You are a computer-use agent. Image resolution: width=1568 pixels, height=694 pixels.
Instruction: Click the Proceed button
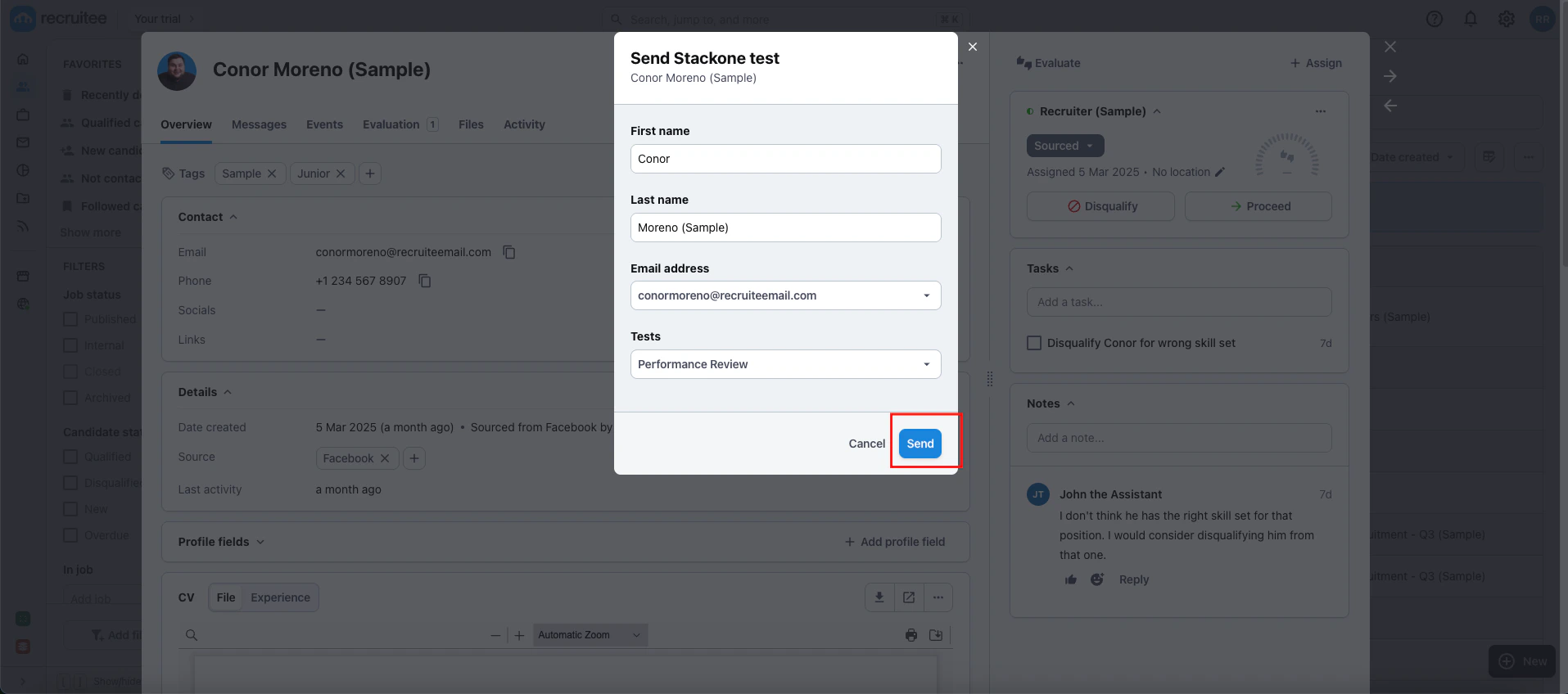click(x=1258, y=206)
